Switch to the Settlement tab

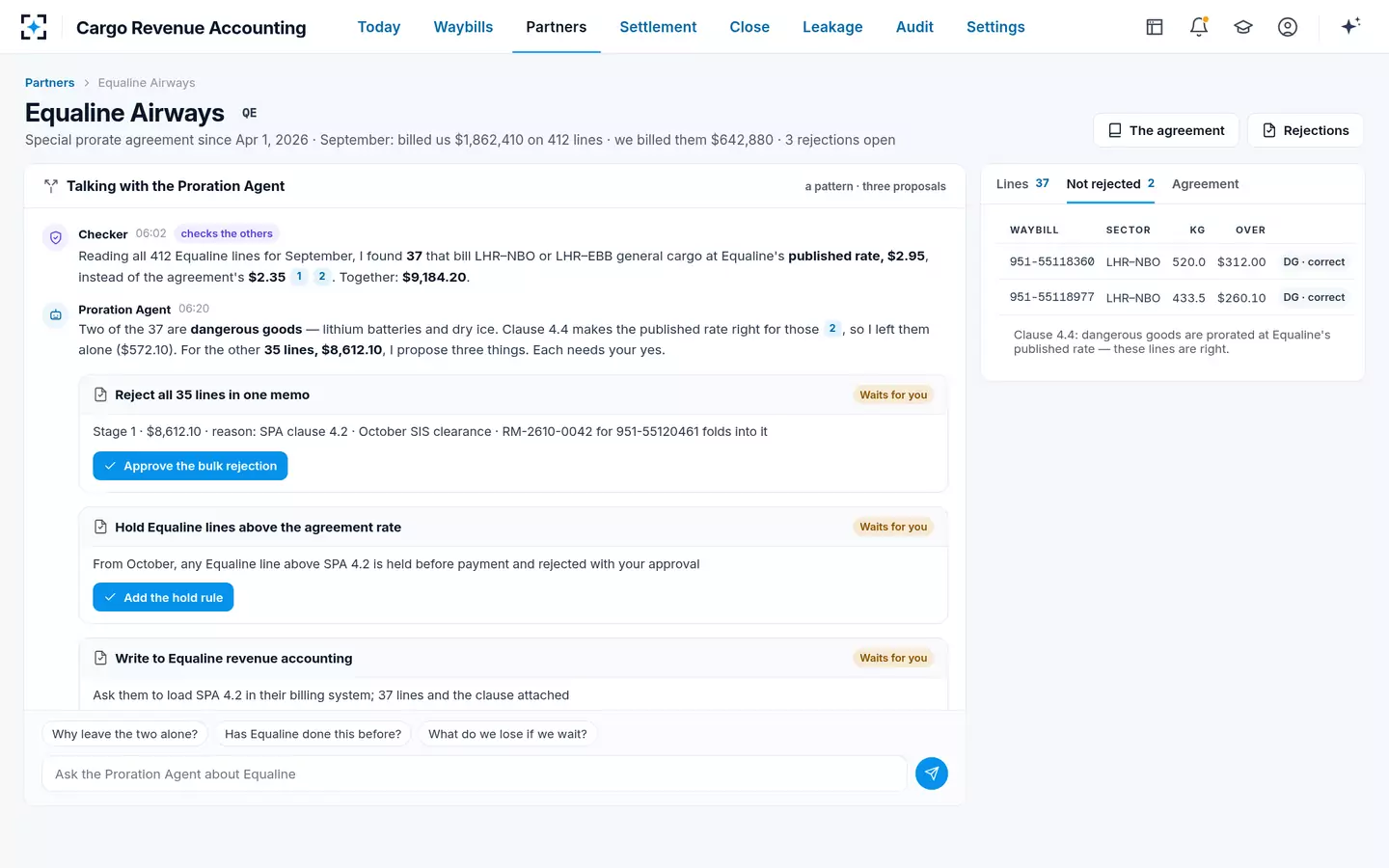point(658,27)
